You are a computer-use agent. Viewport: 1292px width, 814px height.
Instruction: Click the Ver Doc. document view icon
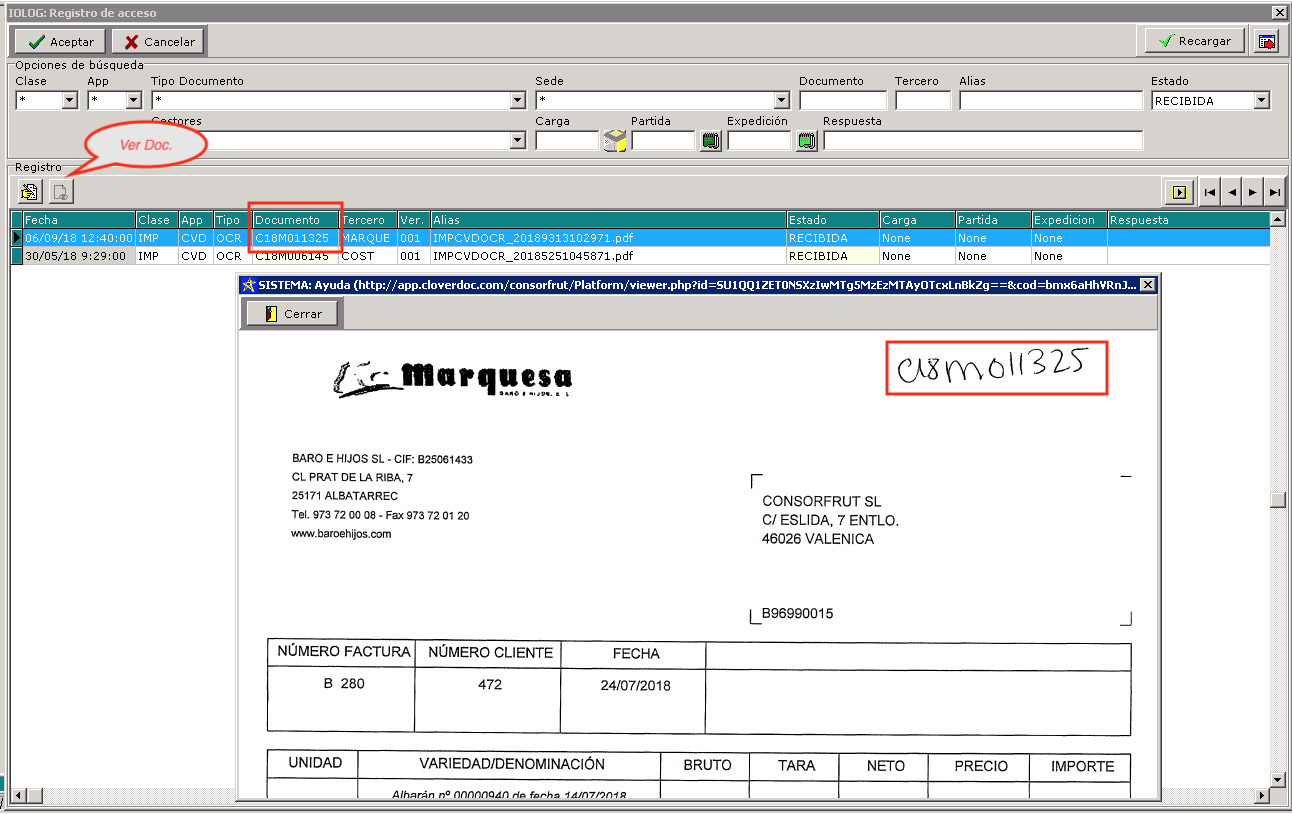click(61, 192)
